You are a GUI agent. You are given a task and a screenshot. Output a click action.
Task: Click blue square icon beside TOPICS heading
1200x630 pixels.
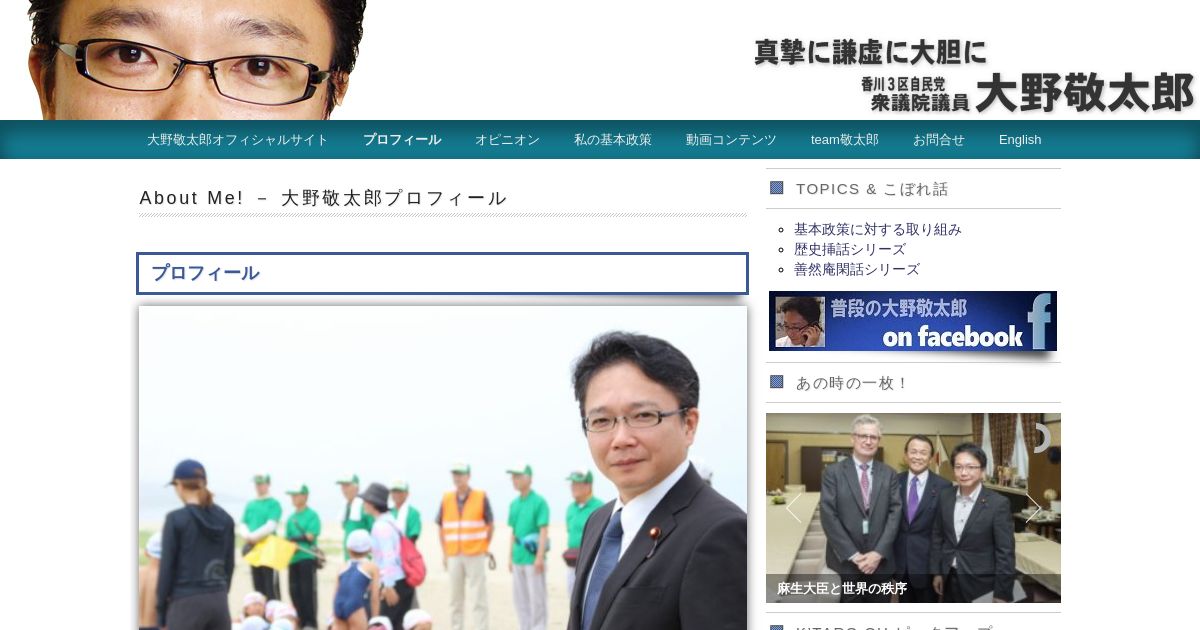[x=776, y=188]
